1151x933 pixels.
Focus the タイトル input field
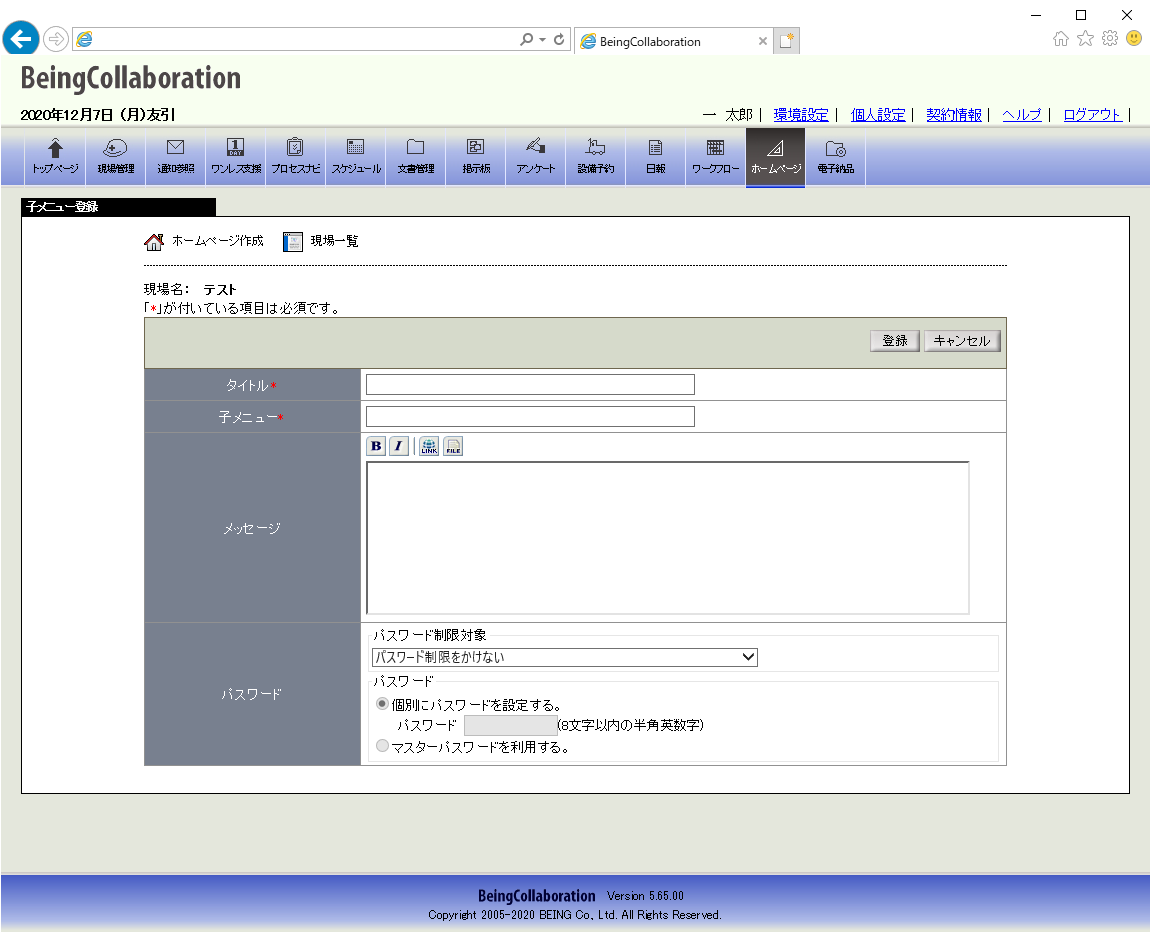coord(530,385)
